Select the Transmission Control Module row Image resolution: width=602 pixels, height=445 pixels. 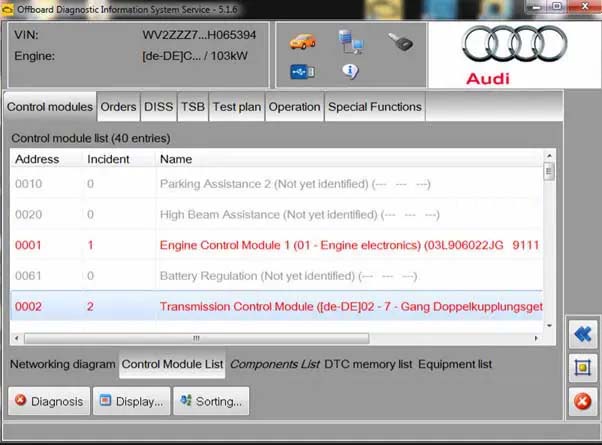tap(276, 306)
